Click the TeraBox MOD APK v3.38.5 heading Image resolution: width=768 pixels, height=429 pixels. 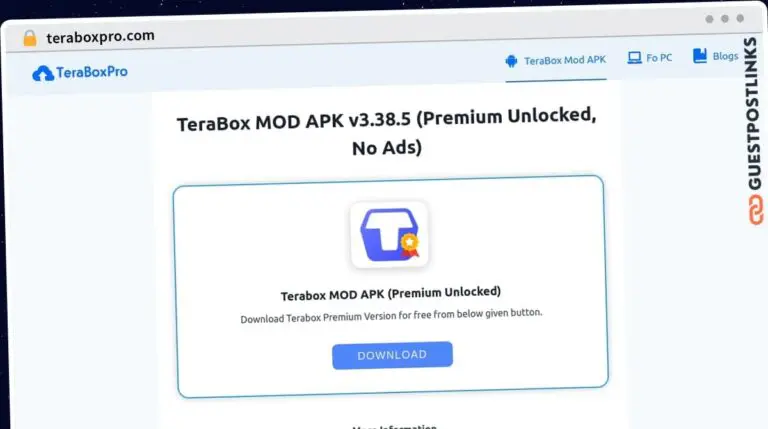387,131
